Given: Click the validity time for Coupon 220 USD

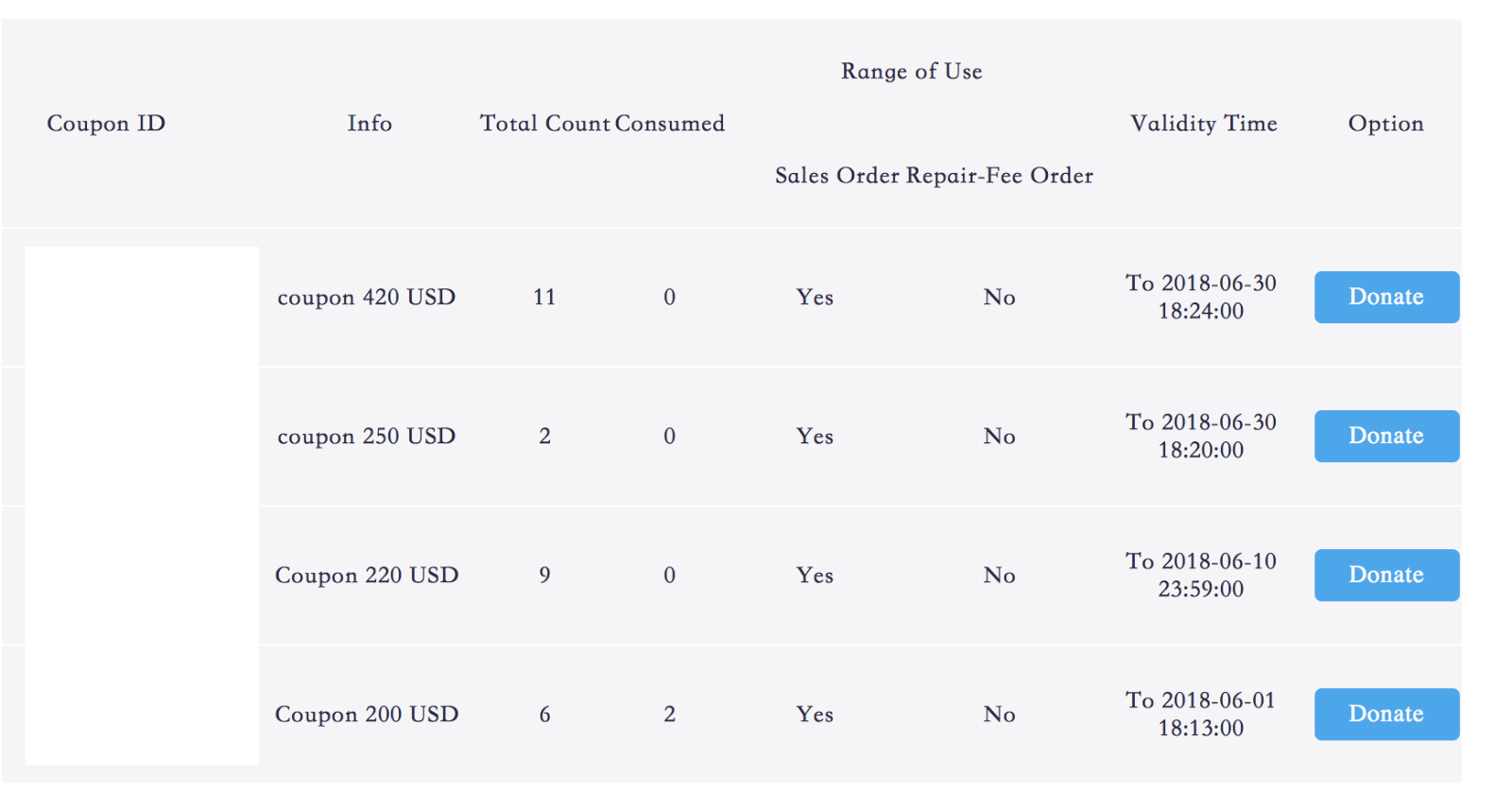Looking at the screenshot, I should (x=1200, y=575).
